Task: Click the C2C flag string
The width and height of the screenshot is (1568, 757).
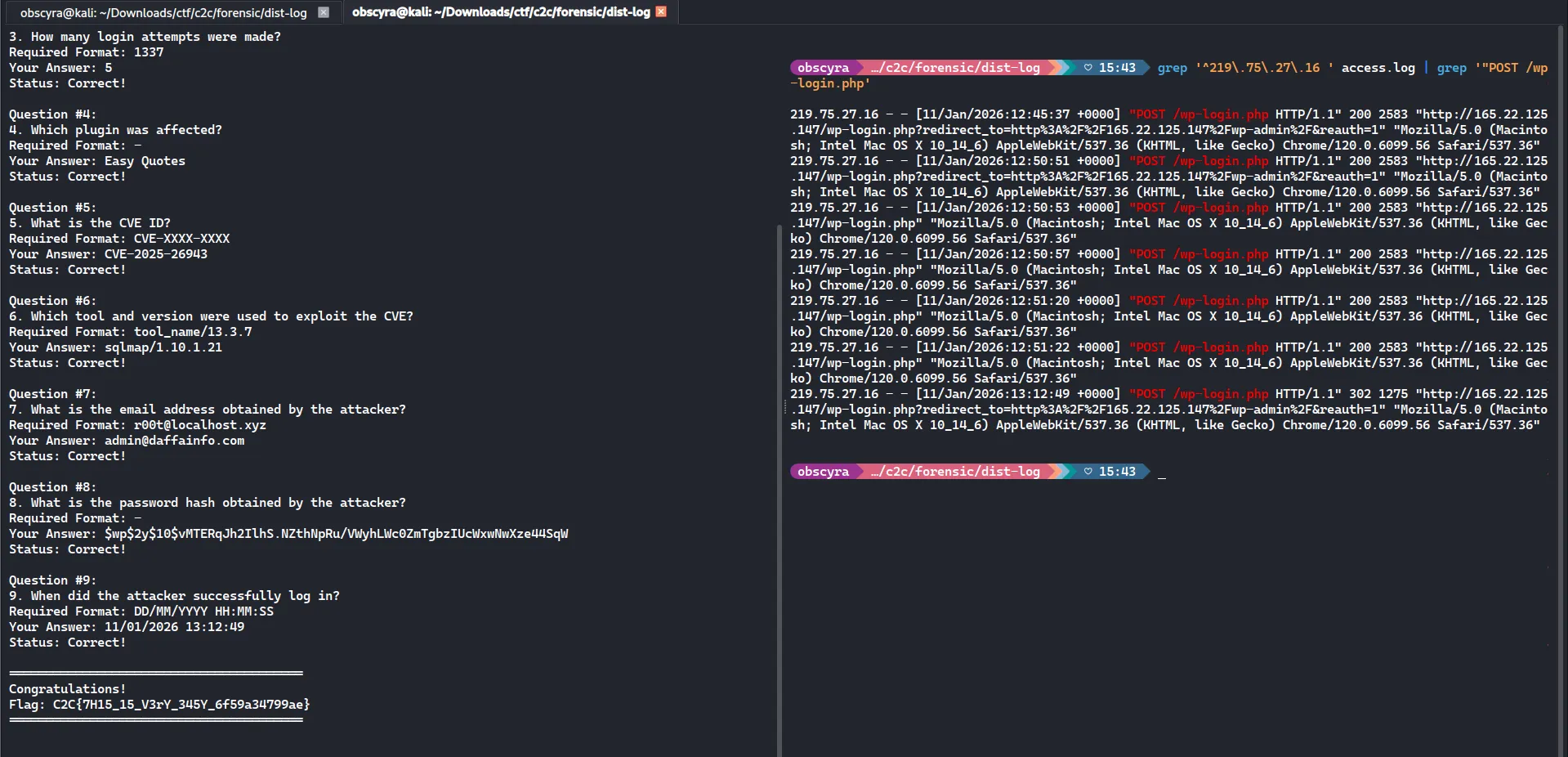Action: tap(181, 705)
